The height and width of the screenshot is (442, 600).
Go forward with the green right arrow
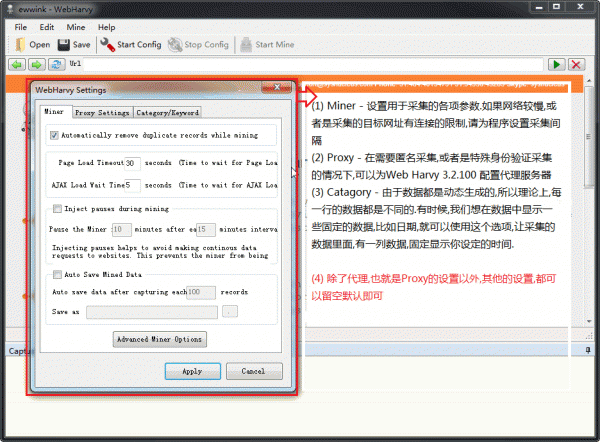(x=37, y=65)
